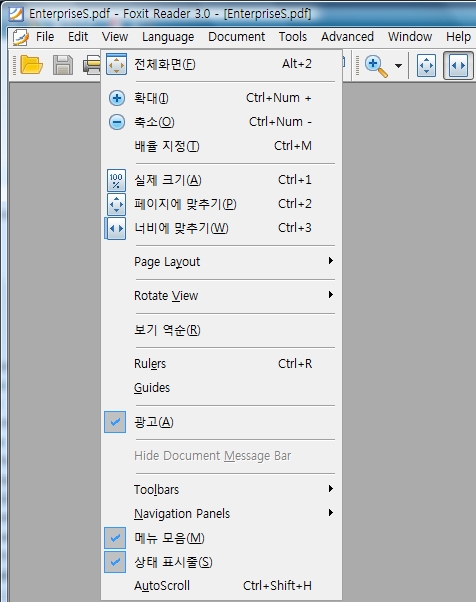Click the full screen icon beside 전체화면
The height and width of the screenshot is (602, 476).
tap(116, 64)
